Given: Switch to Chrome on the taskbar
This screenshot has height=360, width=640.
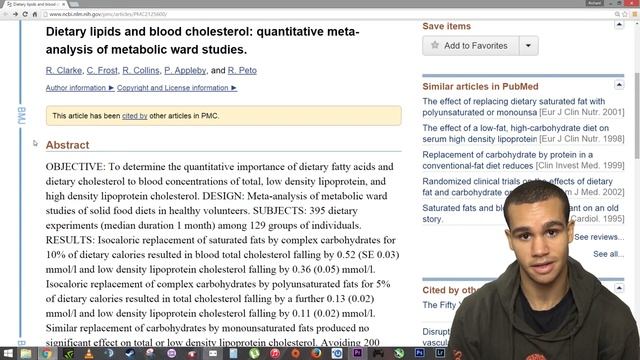Looking at the screenshot, I should point(47,353).
